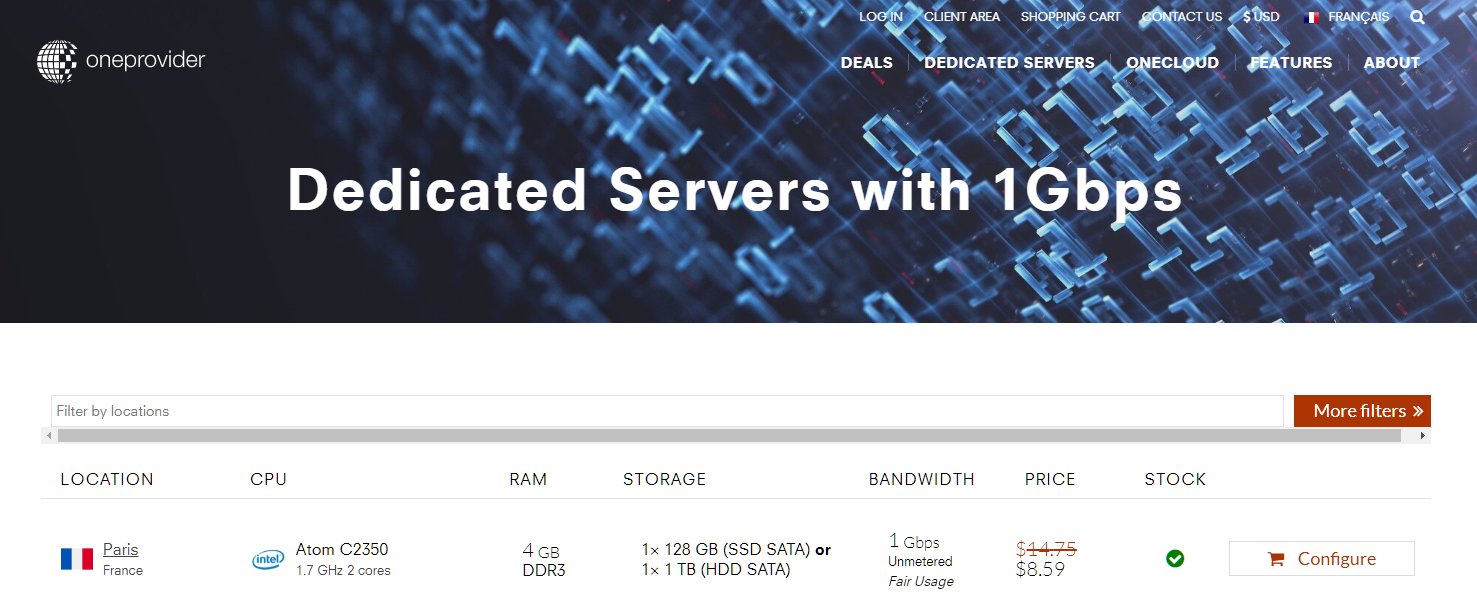This screenshot has width=1477, height=606.
Task: Sort by PRICE column header
Action: [1050, 479]
